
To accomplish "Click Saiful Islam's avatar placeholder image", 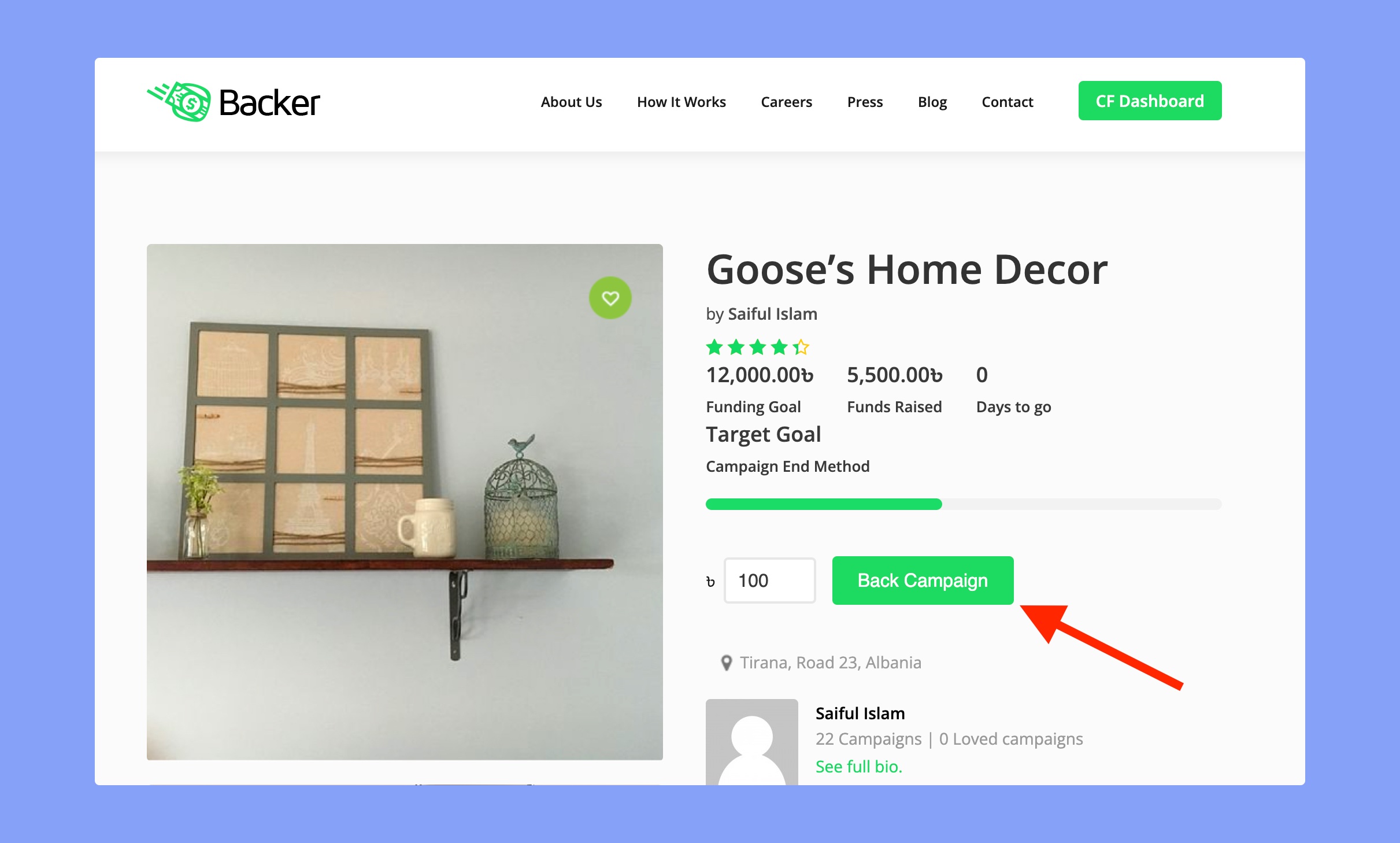I will (x=751, y=742).
